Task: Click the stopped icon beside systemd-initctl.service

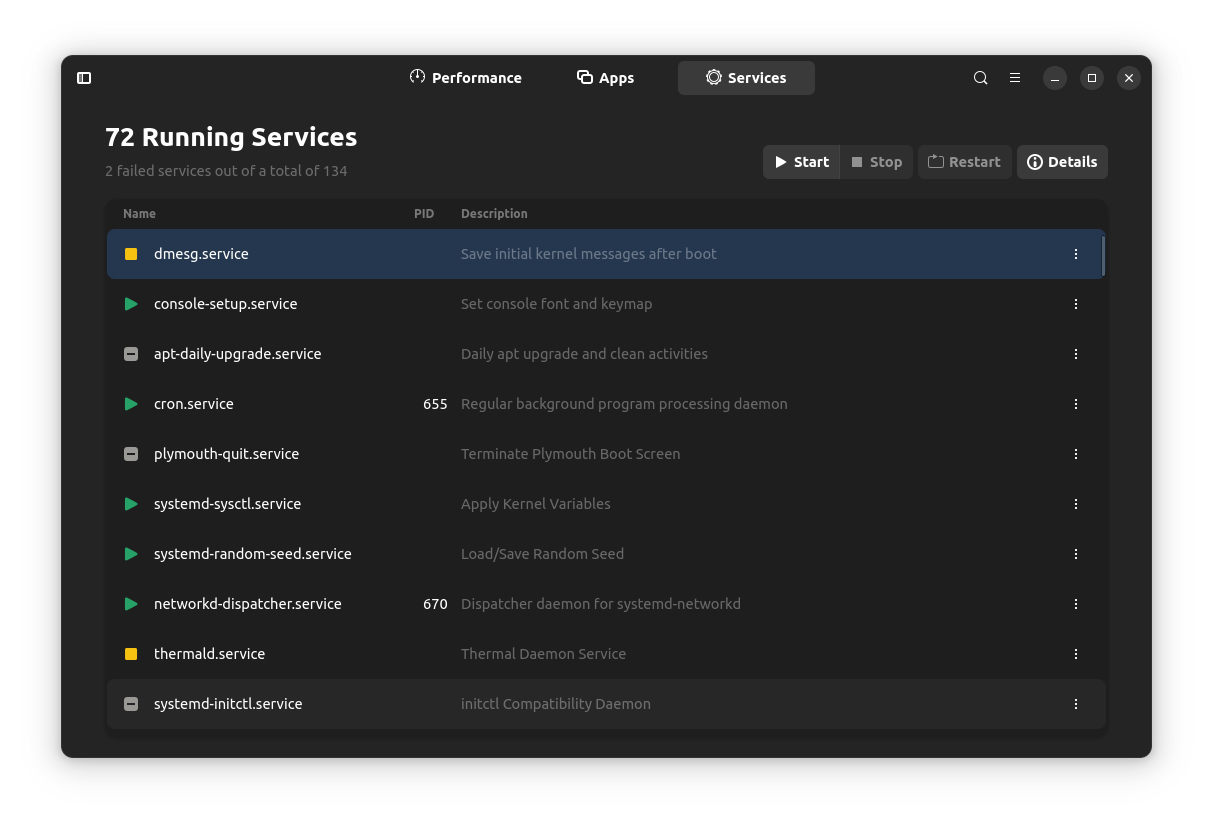Action: coord(130,704)
